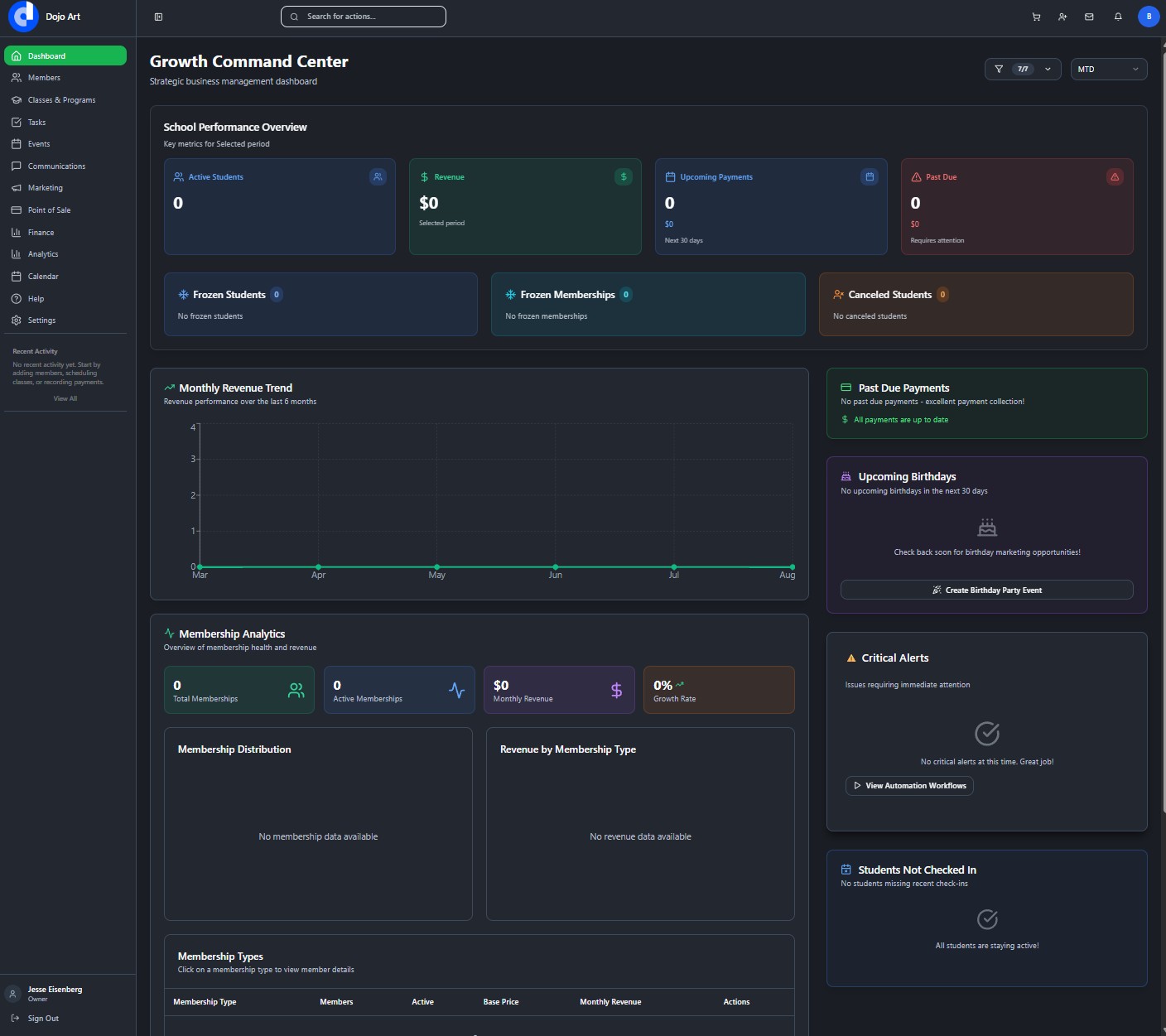Image resolution: width=1166 pixels, height=1036 pixels.
Task: Open Communications in sidebar
Action: (x=65, y=166)
